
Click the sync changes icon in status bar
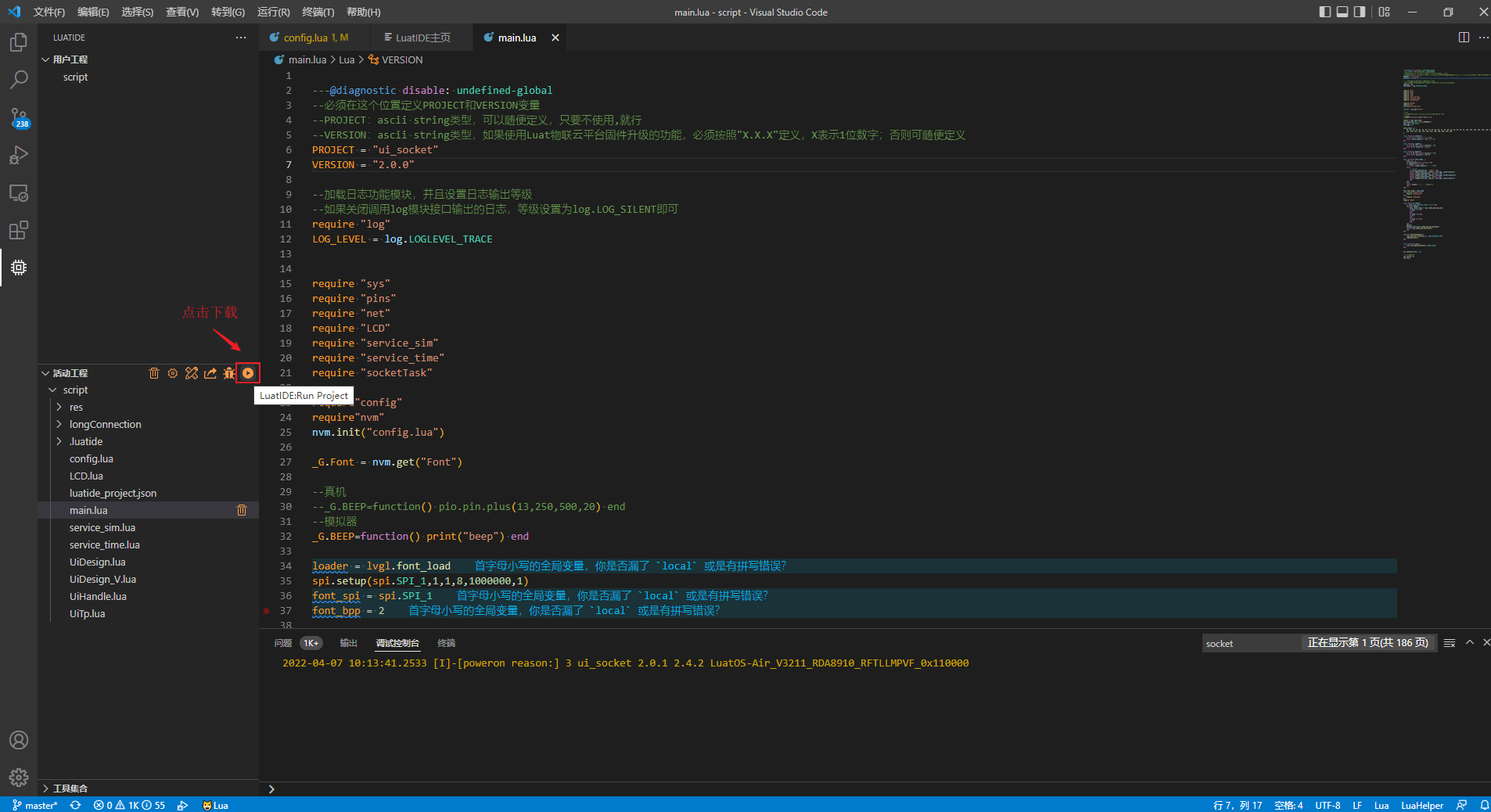pos(75,805)
